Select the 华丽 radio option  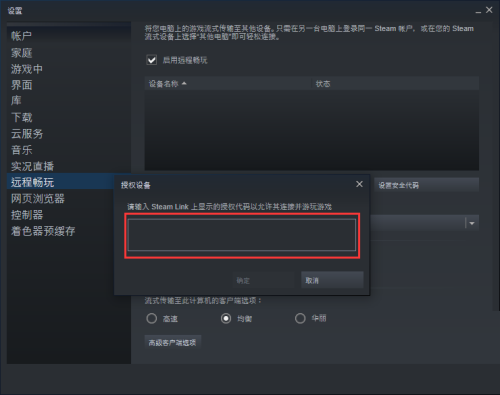point(300,318)
